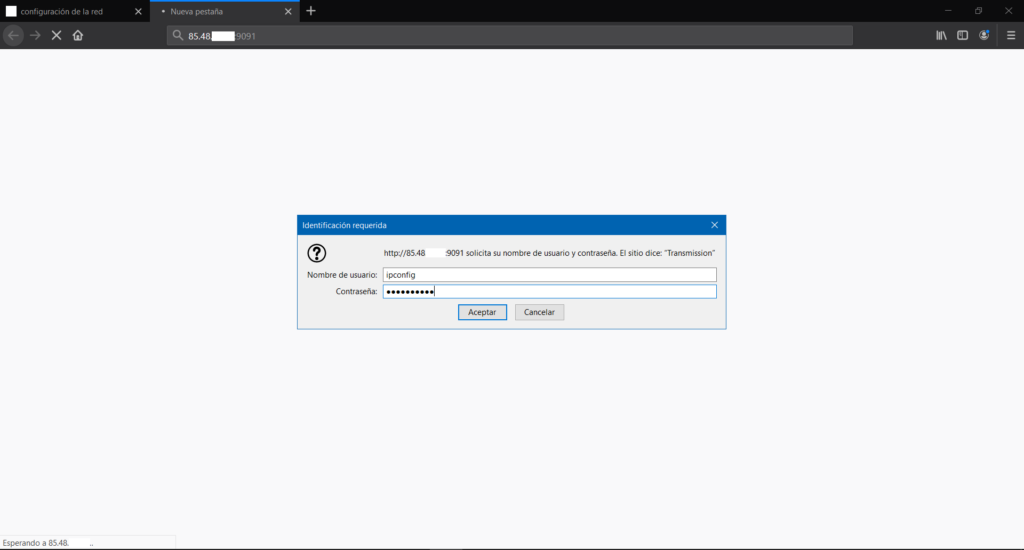Close the 'Nueva pestaña' tab
Image resolution: width=1024 pixels, height=550 pixels.
click(x=288, y=11)
